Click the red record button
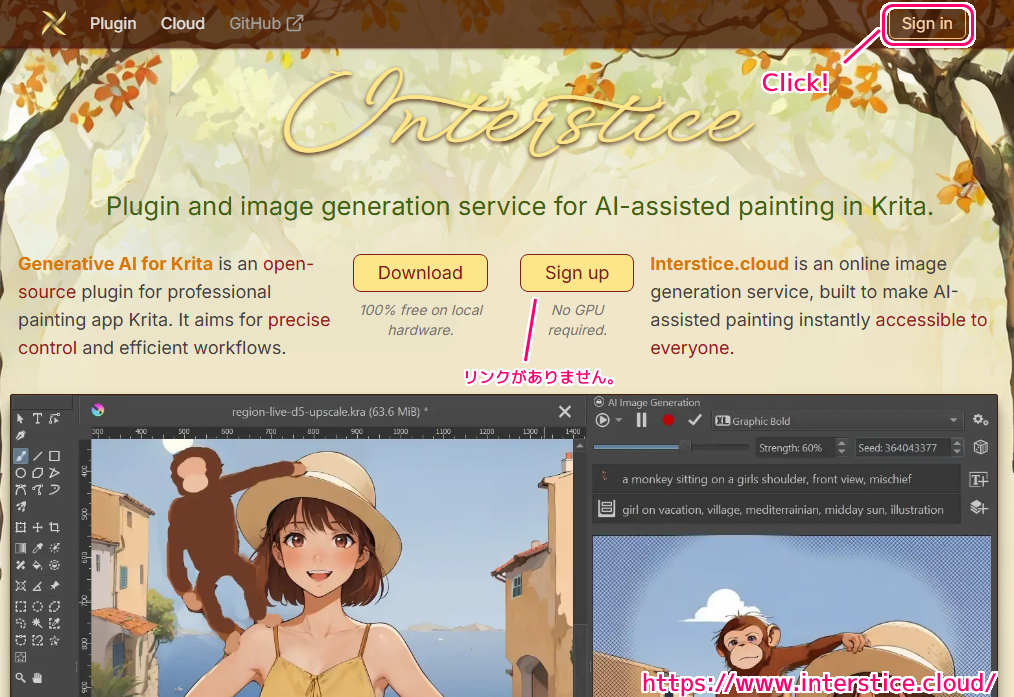 (668, 420)
